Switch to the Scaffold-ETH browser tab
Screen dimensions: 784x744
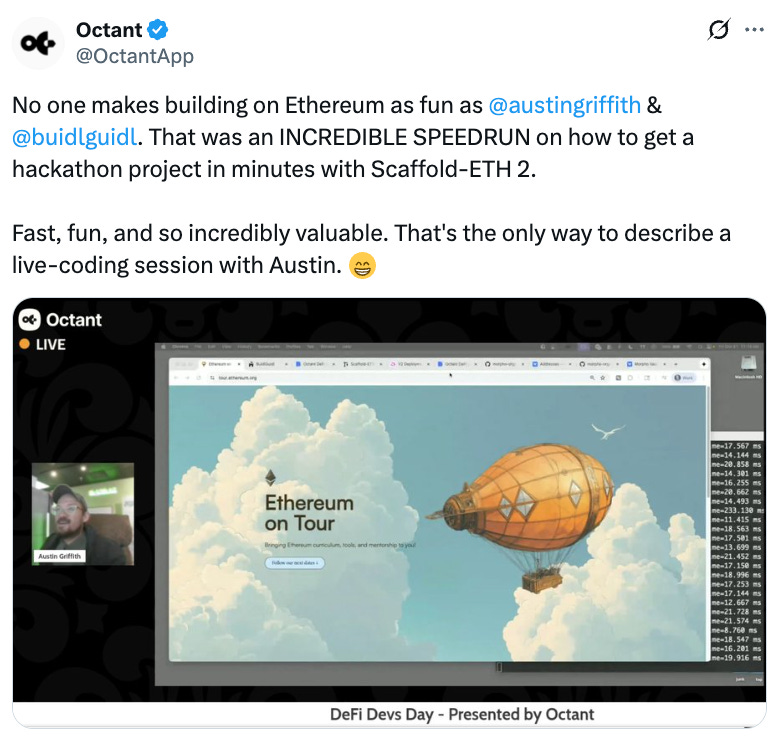[362, 364]
